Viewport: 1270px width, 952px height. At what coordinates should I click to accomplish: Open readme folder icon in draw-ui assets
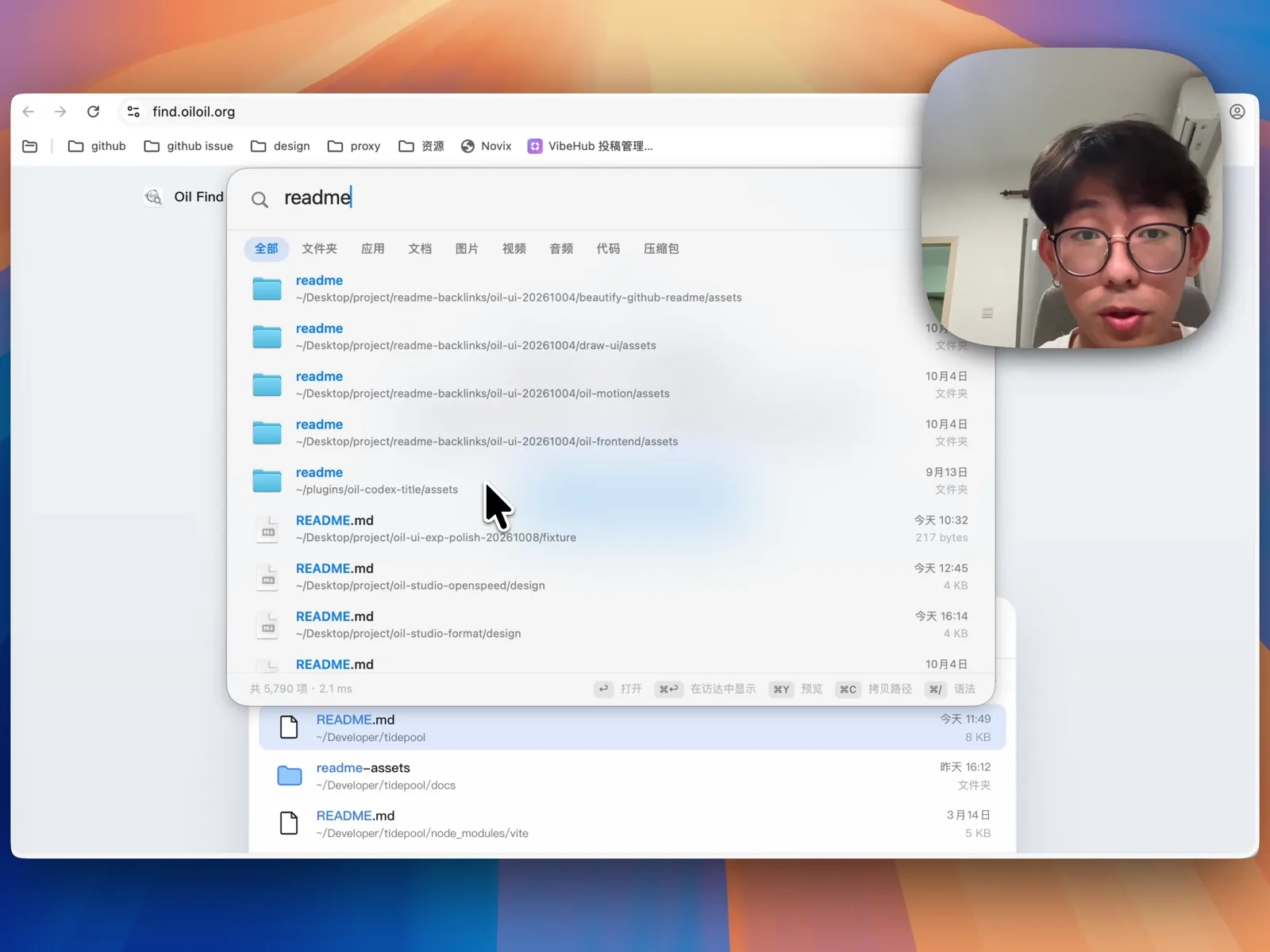(x=267, y=336)
